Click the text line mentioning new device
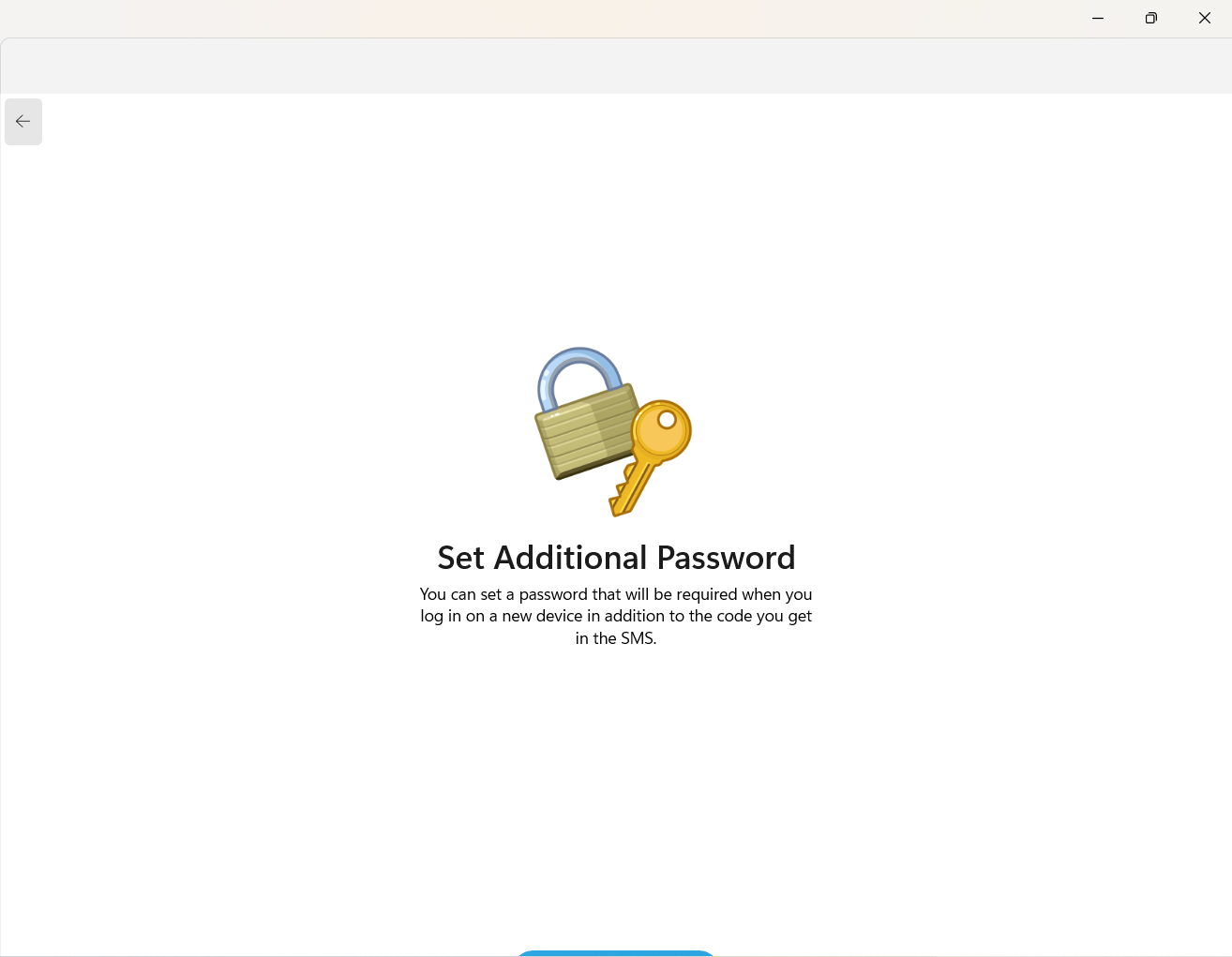Image resolution: width=1232 pixels, height=957 pixels. pos(616,616)
